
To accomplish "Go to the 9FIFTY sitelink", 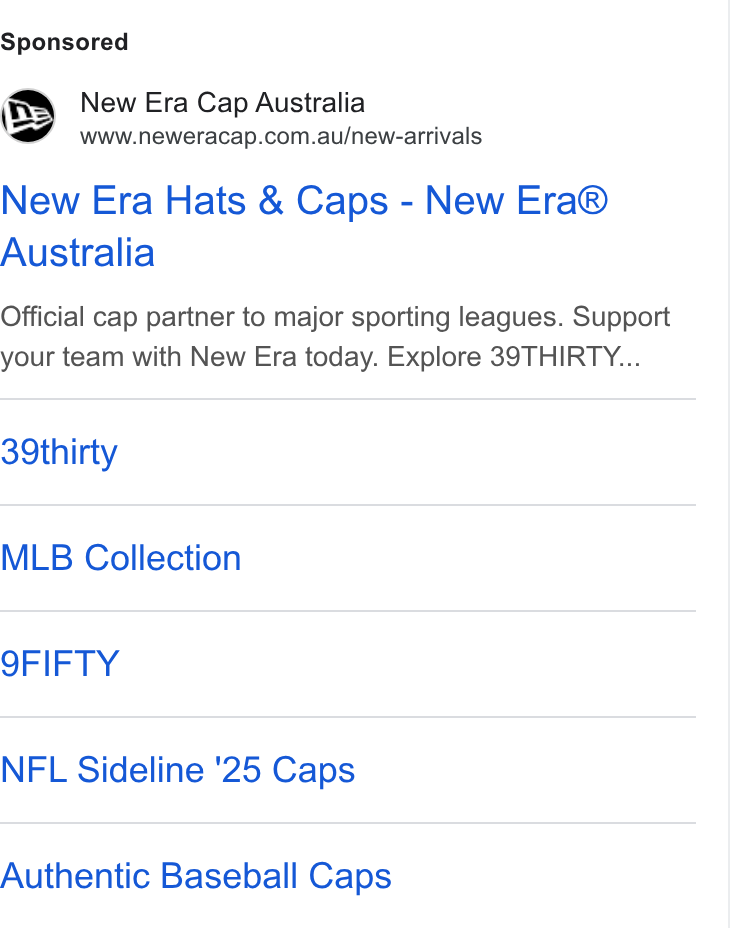I will [x=60, y=663].
